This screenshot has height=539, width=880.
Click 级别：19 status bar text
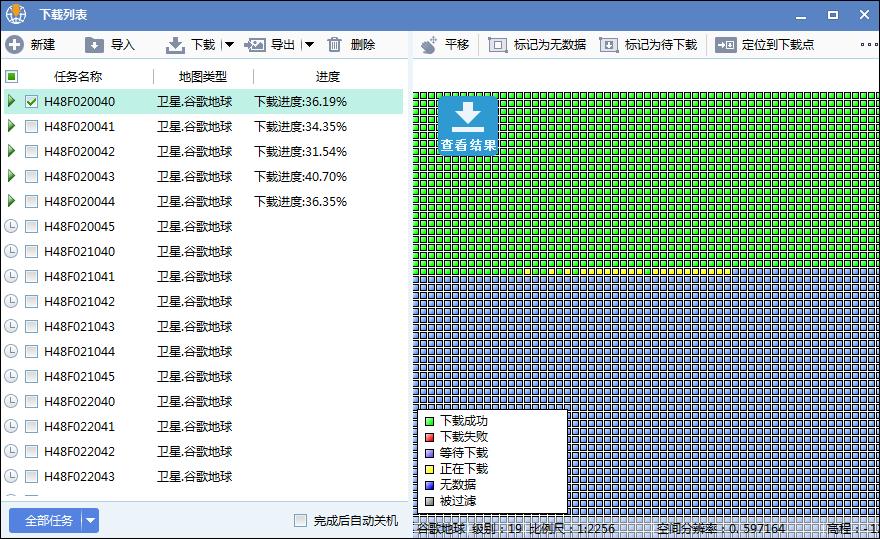coord(497,528)
